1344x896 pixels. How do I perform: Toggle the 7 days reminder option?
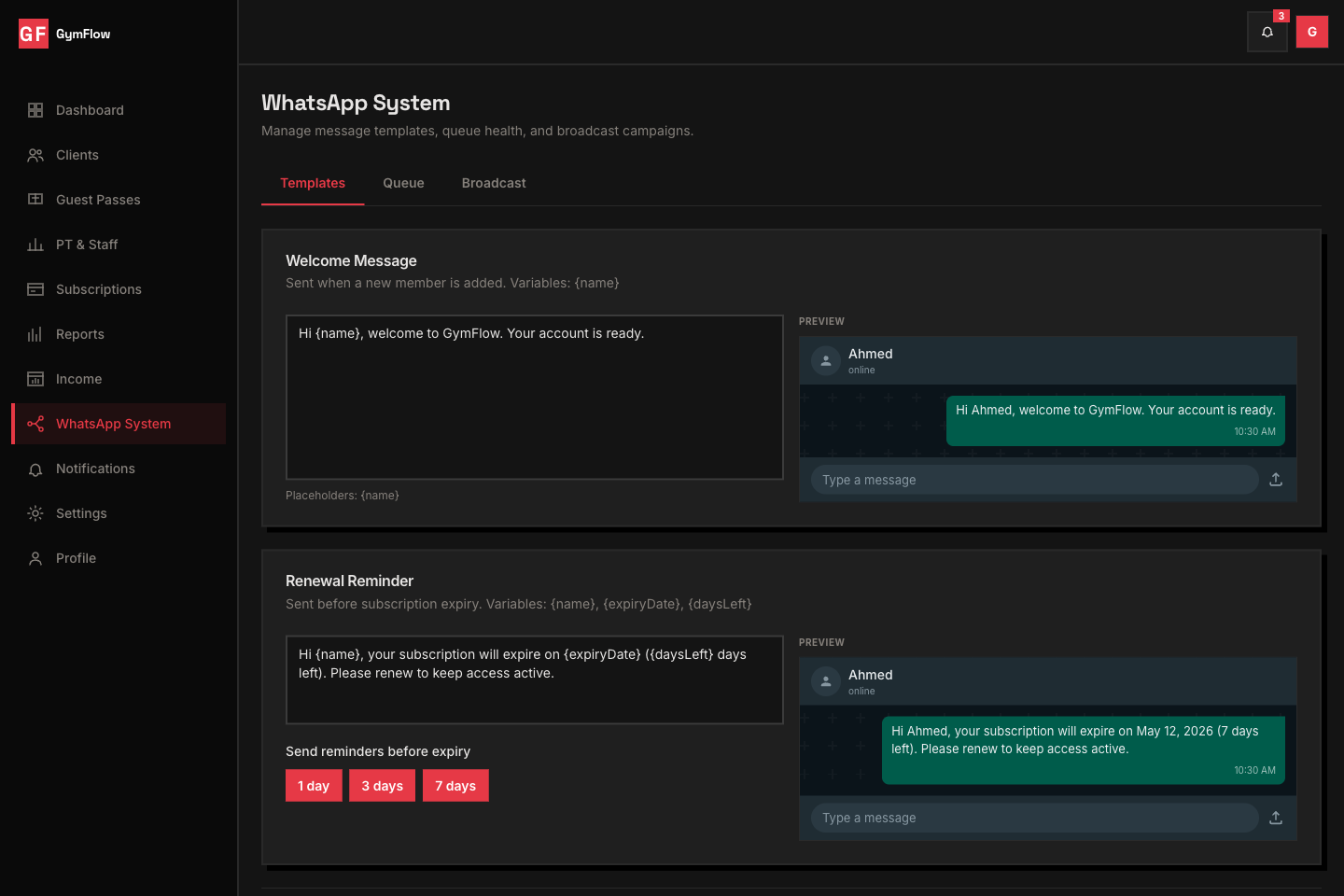[x=455, y=786]
